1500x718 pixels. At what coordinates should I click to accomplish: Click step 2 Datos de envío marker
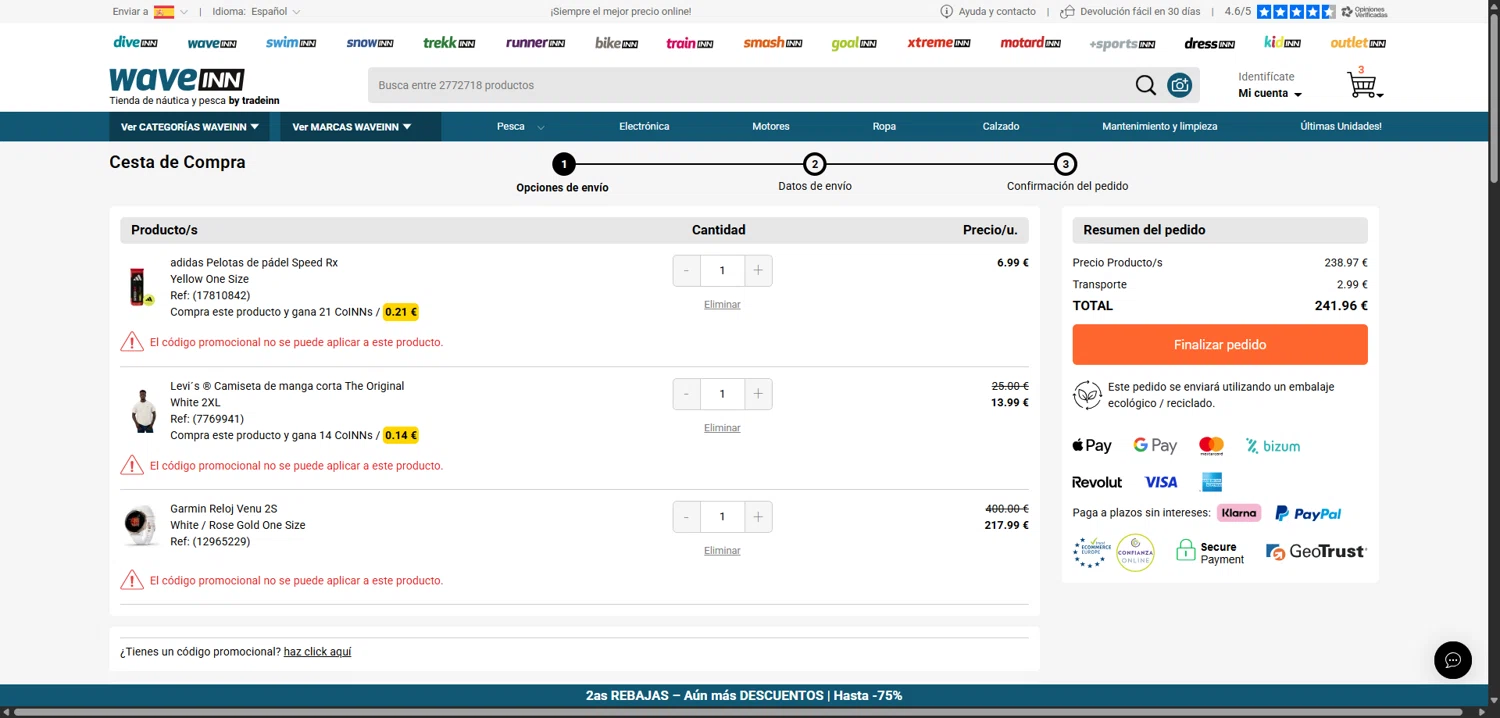[815, 164]
